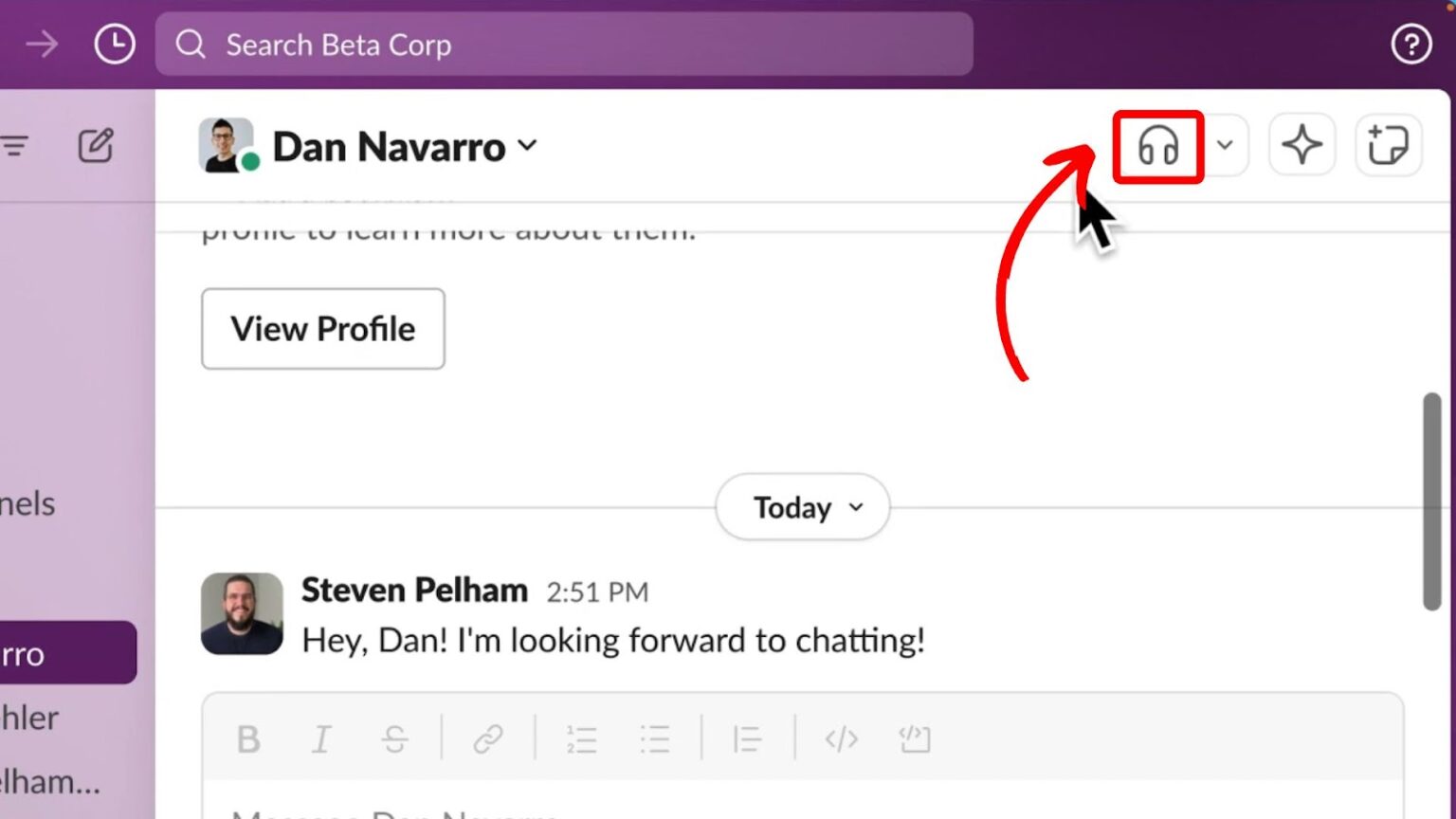Click the forward navigation arrow
Image resolution: width=1456 pixels, height=819 pixels.
(x=42, y=44)
